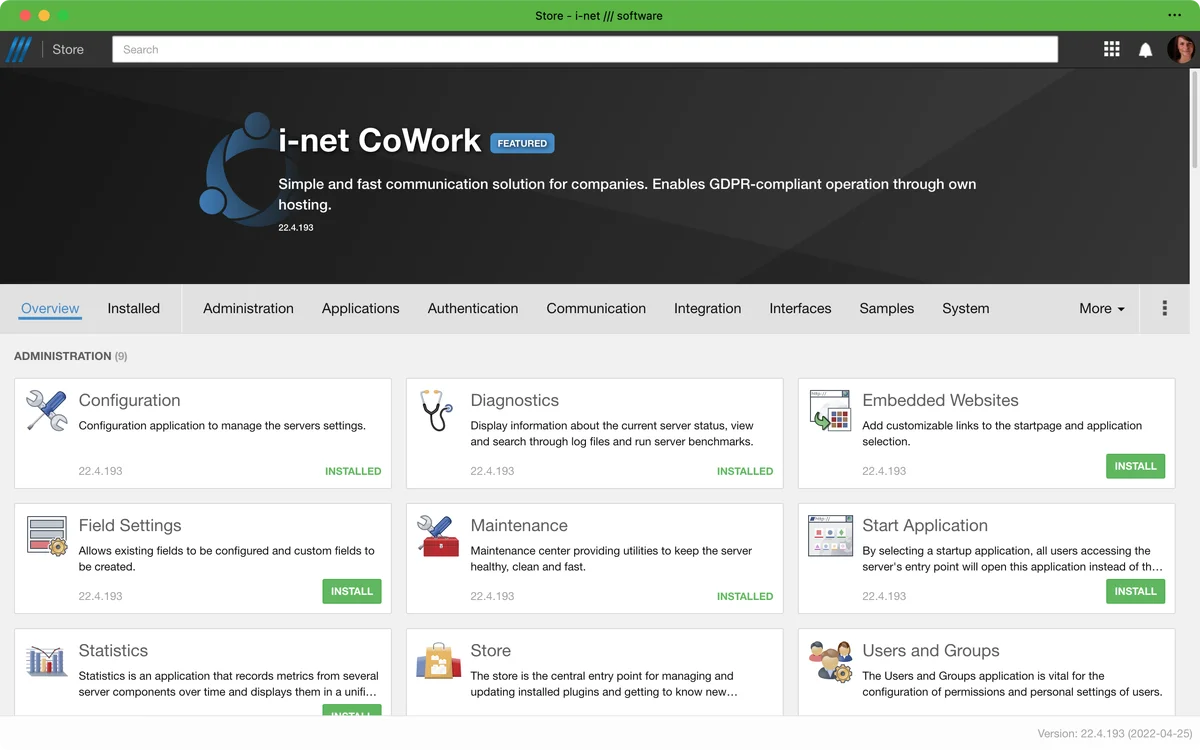The height and width of the screenshot is (750, 1200).
Task: Click the Users and Groups icon
Action: pos(830,661)
